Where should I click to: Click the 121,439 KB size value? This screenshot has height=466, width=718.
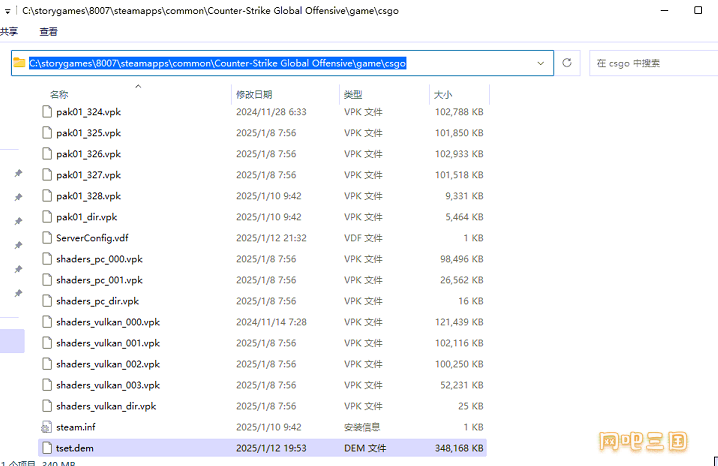459,322
